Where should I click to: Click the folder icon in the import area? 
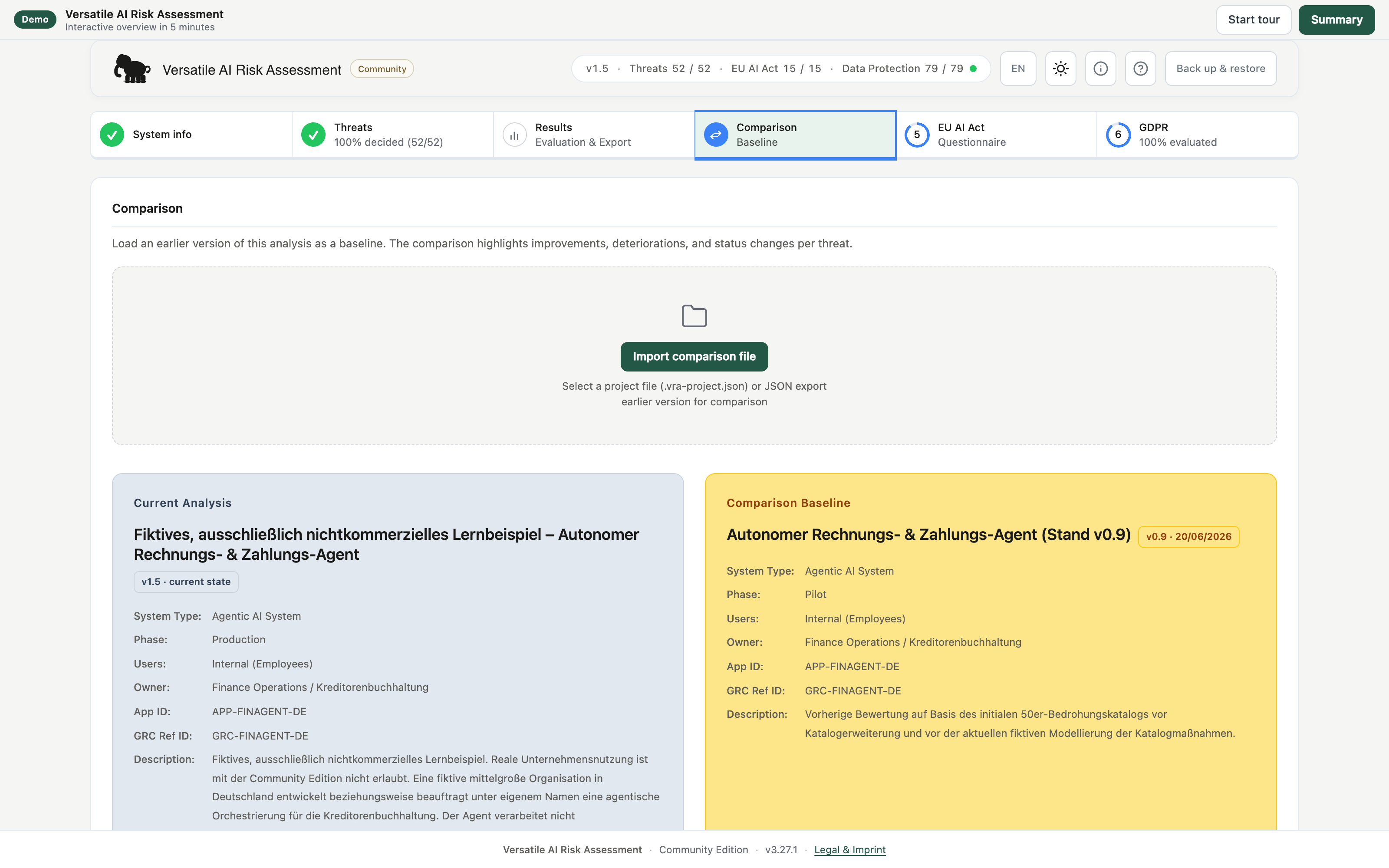(694, 316)
